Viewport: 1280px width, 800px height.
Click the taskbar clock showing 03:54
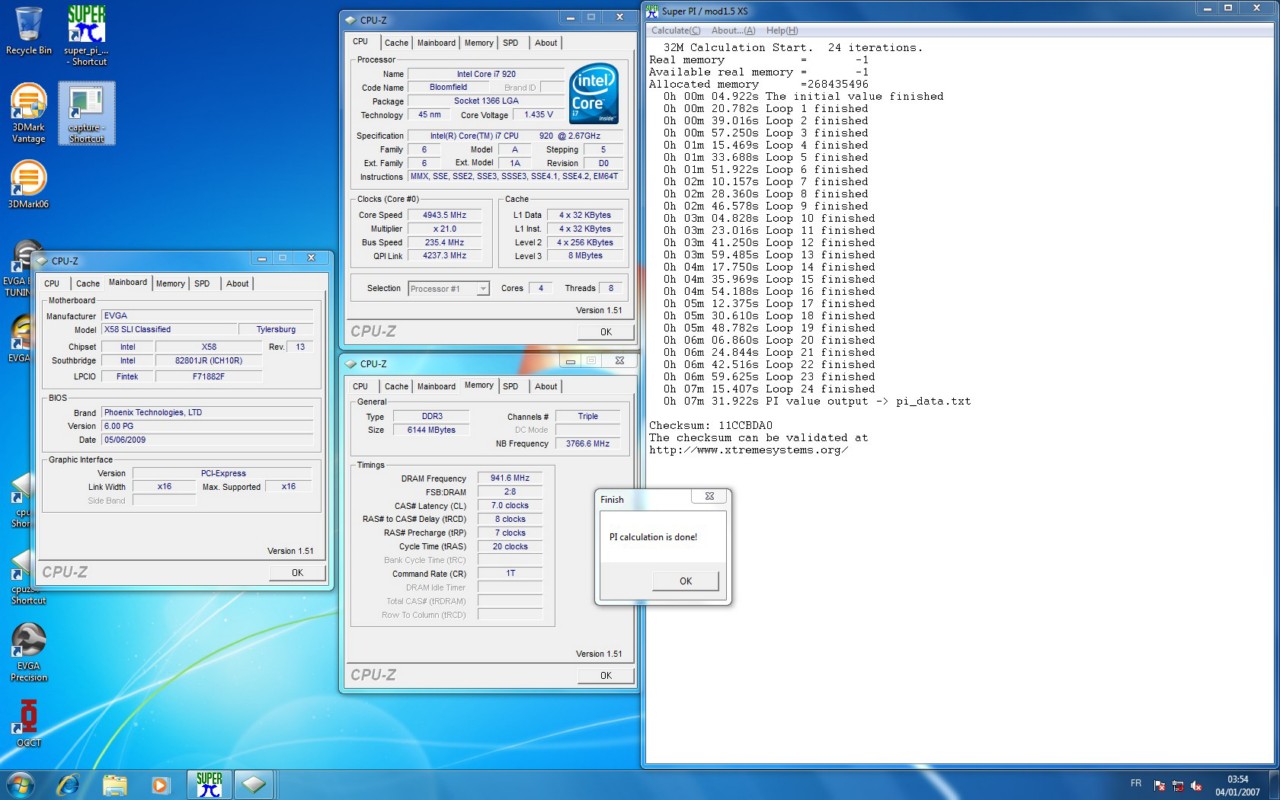tap(1238, 785)
